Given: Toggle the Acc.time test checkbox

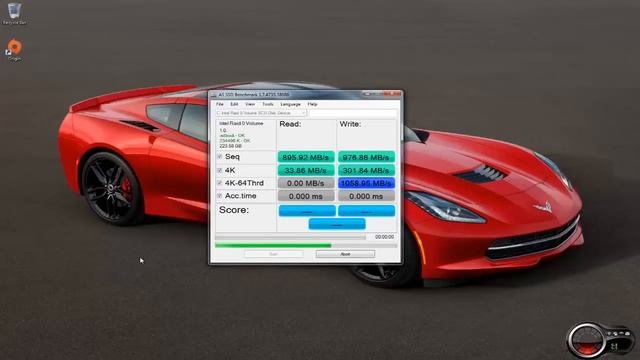Looking at the screenshot, I should [220, 196].
